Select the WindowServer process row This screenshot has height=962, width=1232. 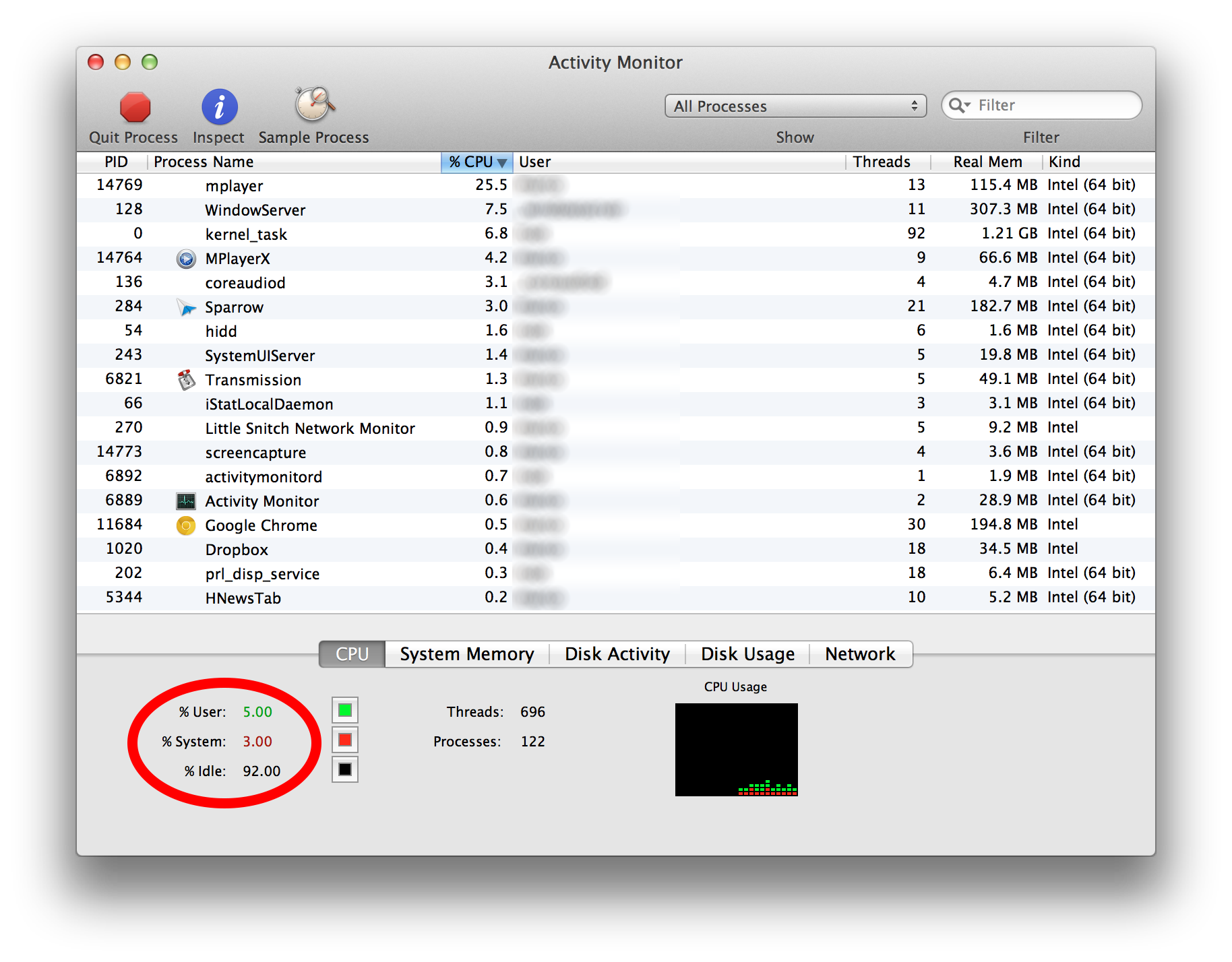point(616,210)
